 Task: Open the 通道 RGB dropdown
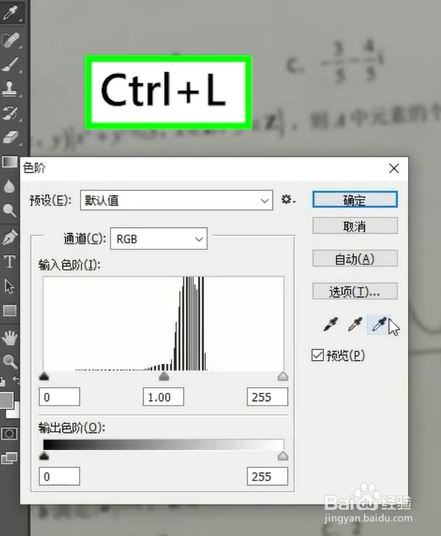(159, 239)
